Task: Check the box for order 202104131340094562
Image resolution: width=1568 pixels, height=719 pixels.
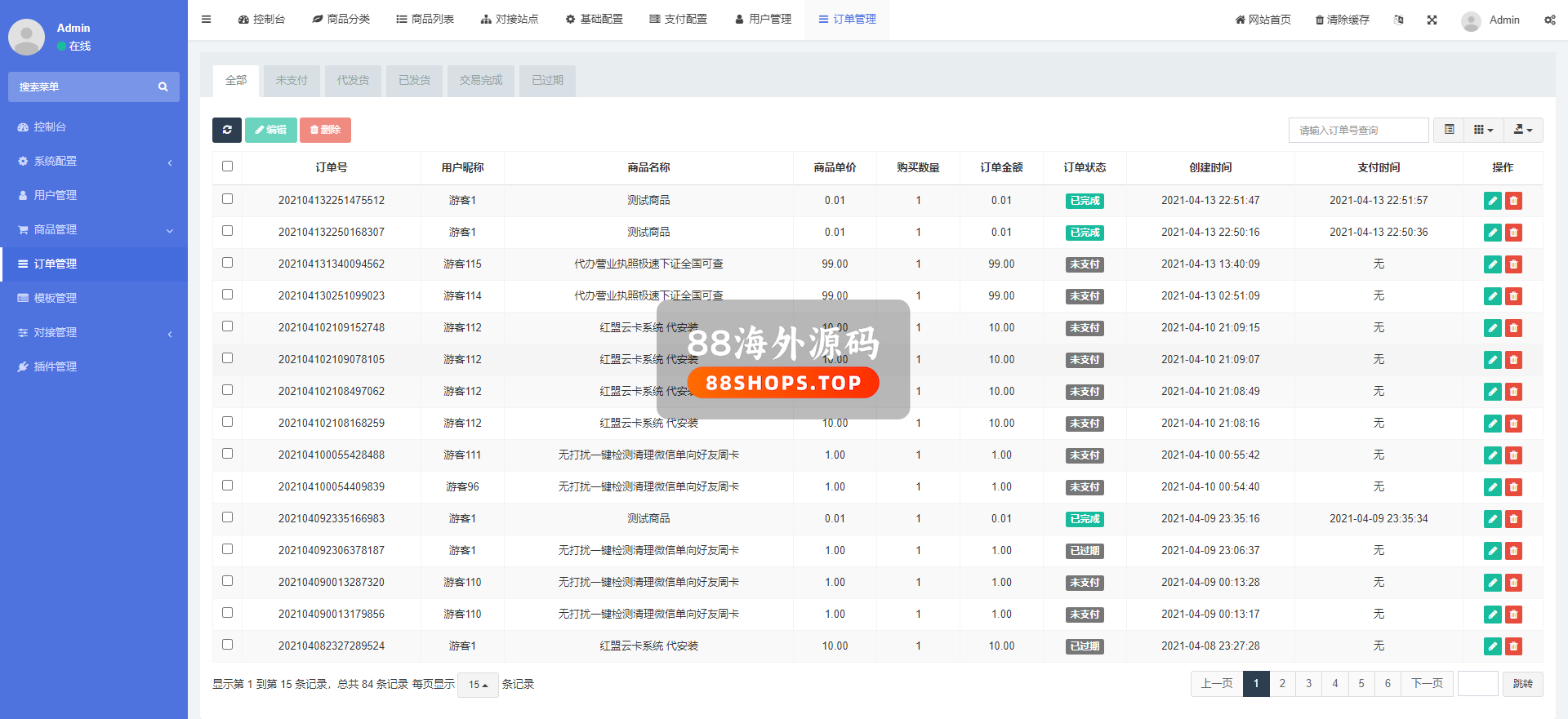Action: point(228,263)
